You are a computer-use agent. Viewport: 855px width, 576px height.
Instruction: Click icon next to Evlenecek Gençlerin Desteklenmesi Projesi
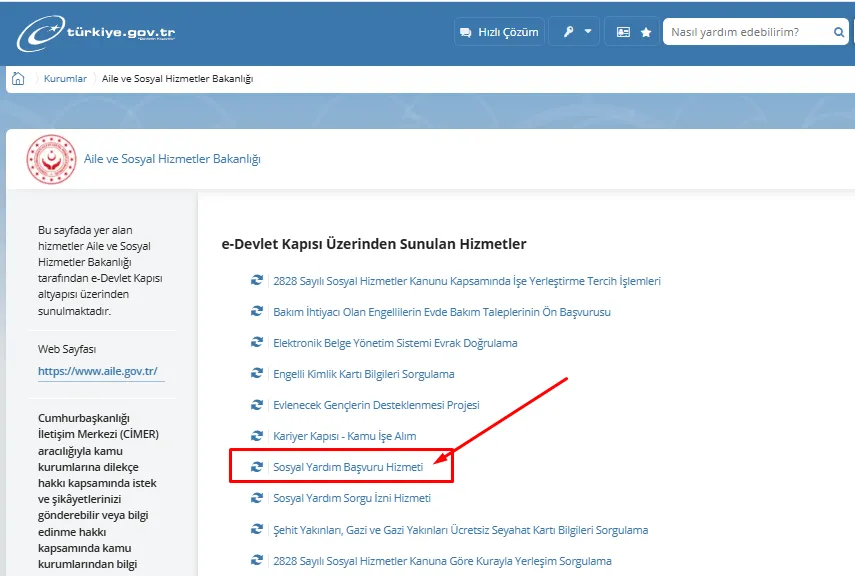pyautogui.click(x=257, y=405)
